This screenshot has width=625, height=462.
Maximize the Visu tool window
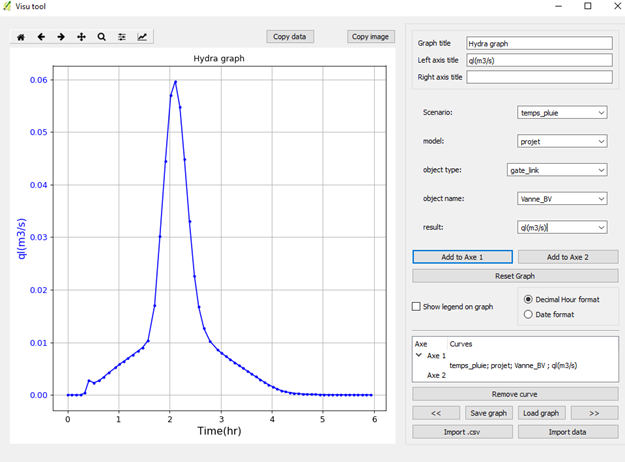pyautogui.click(x=588, y=6)
